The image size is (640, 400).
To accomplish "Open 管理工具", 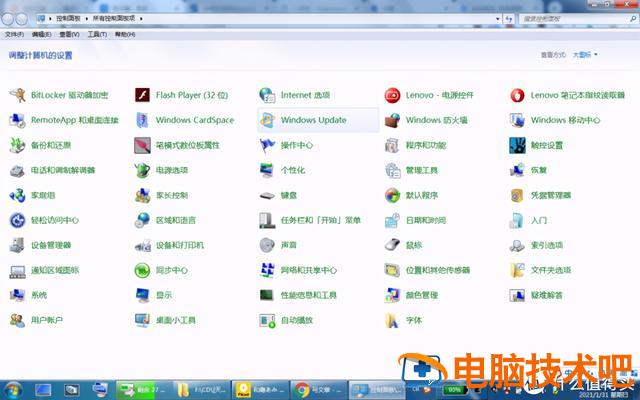I will pyautogui.click(x=411, y=170).
